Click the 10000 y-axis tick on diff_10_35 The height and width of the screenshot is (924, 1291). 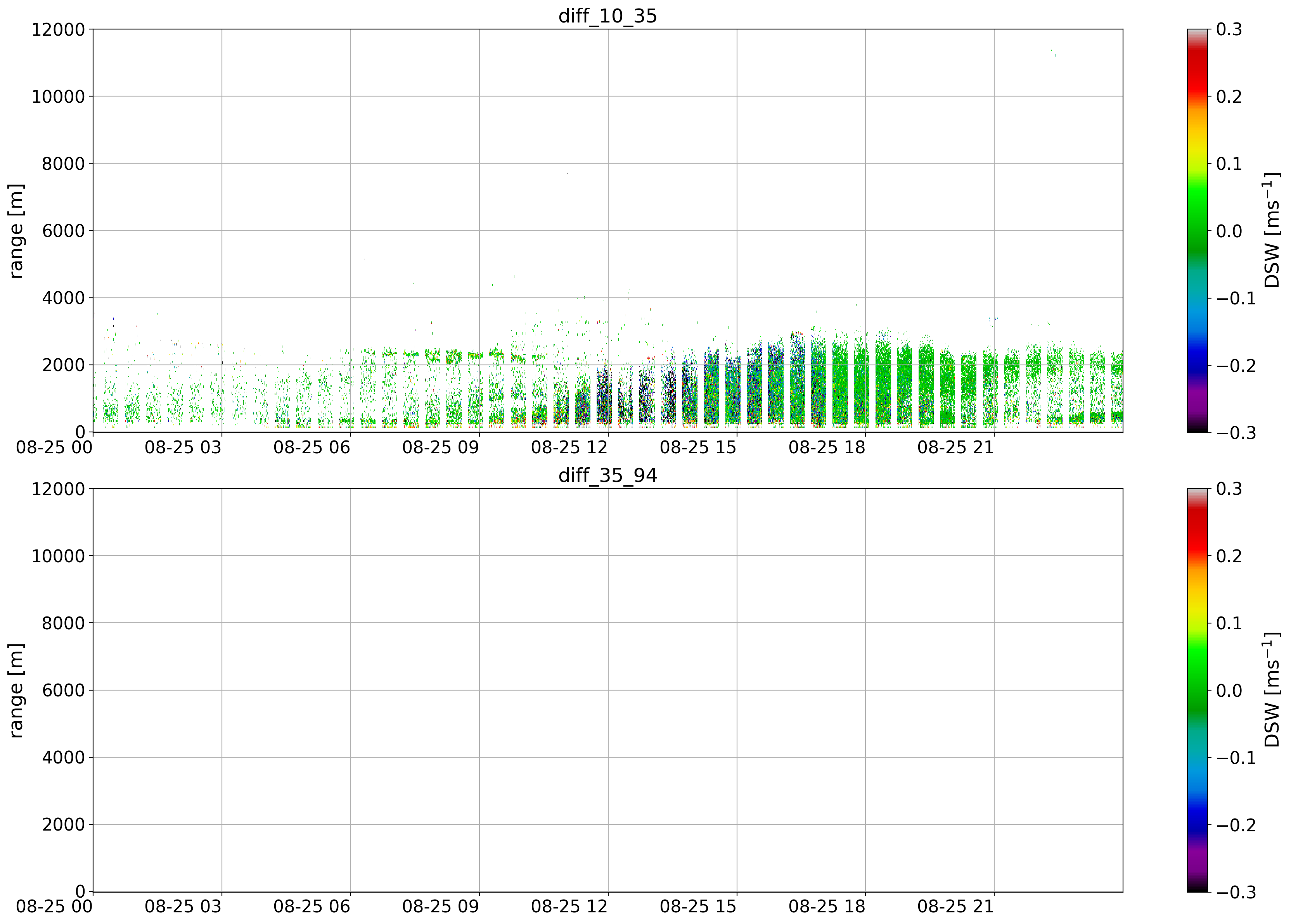click(x=57, y=97)
